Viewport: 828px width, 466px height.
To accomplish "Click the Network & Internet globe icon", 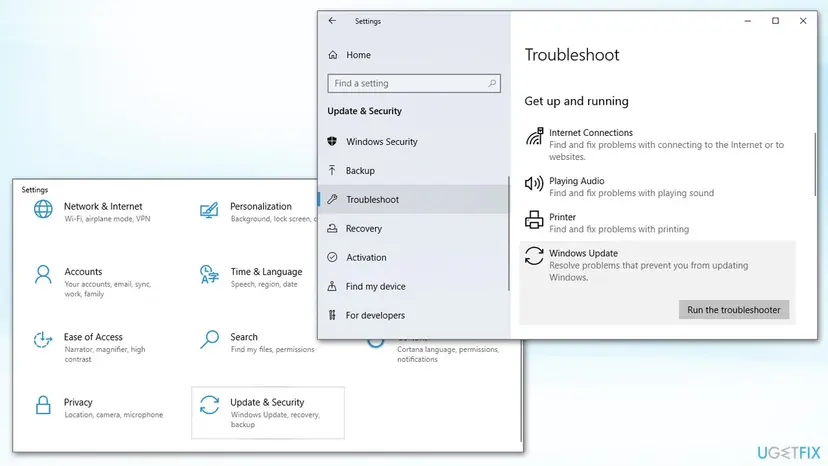I will click(x=43, y=209).
